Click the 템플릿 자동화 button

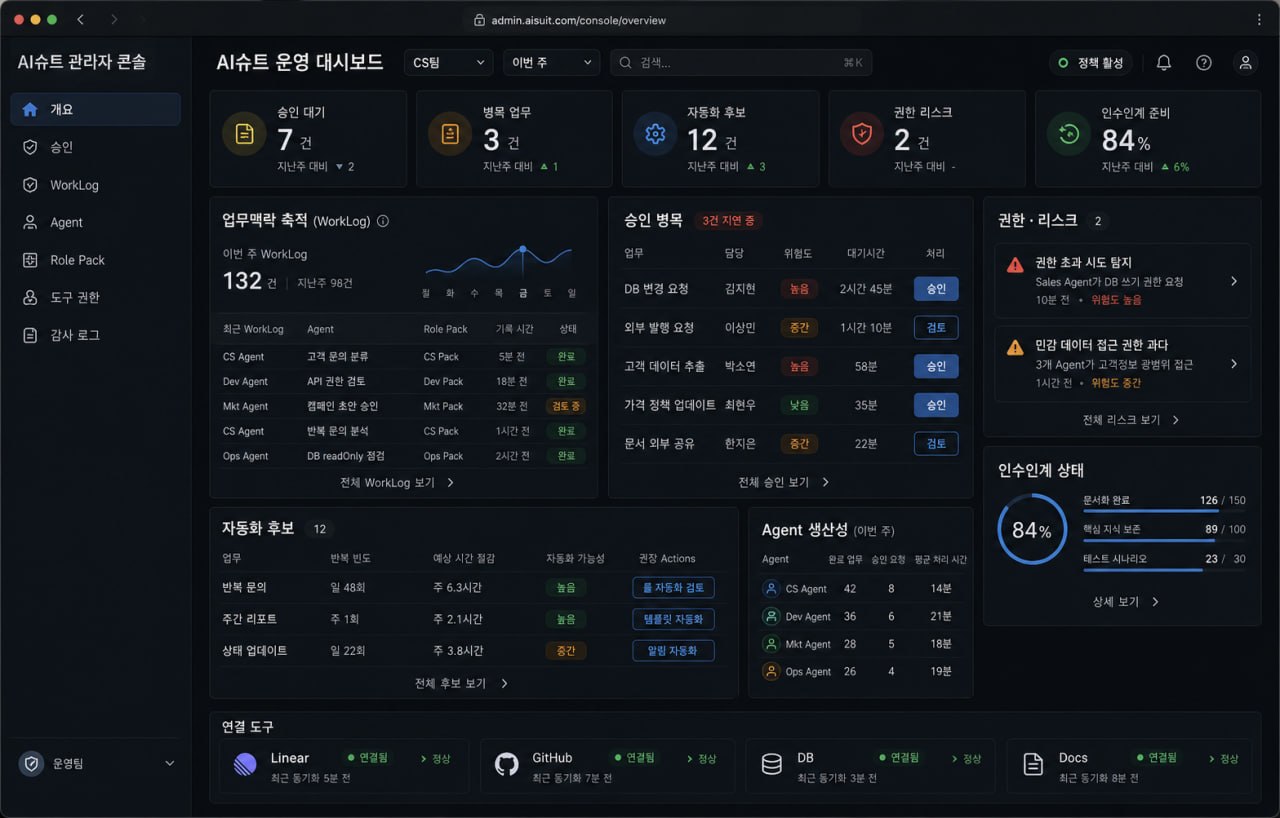673,619
